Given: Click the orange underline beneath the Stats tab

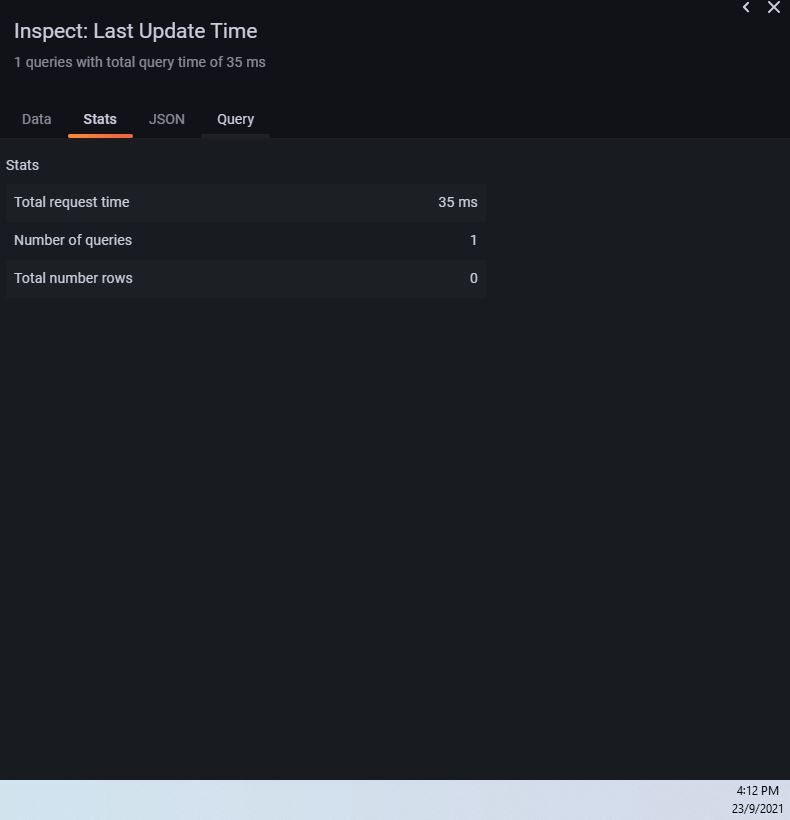Looking at the screenshot, I should (x=100, y=136).
